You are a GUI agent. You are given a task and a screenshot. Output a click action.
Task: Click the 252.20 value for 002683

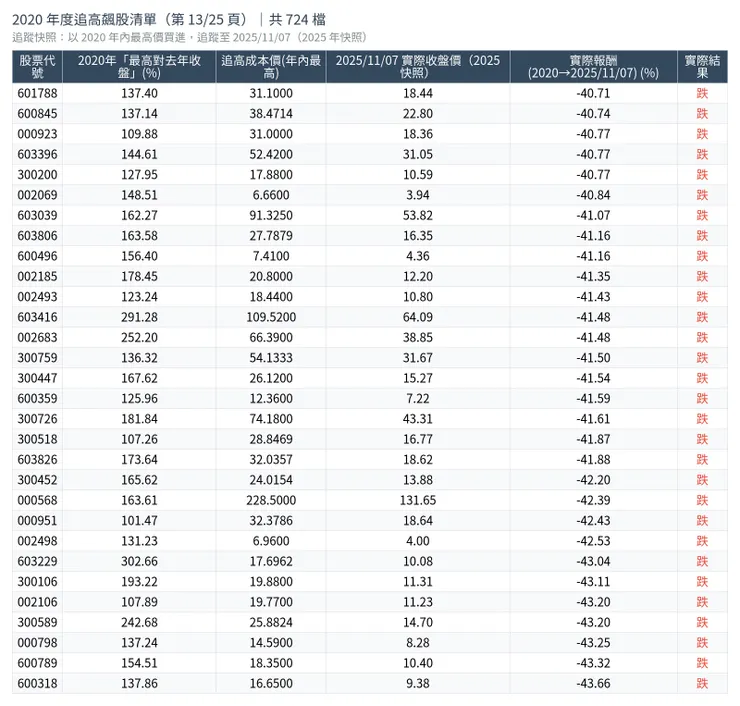click(x=139, y=337)
